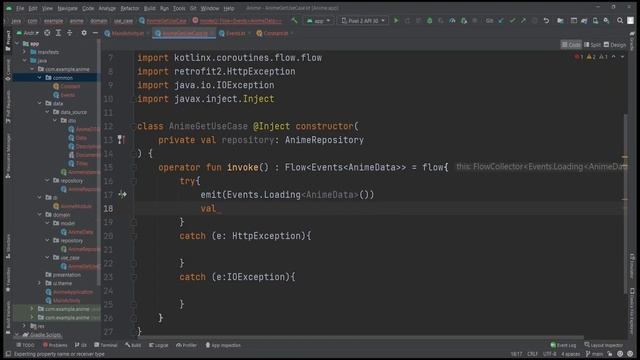Screen dimensions: 640x360
Task: Click the main git branch in status bar
Action: [x=594, y=354]
